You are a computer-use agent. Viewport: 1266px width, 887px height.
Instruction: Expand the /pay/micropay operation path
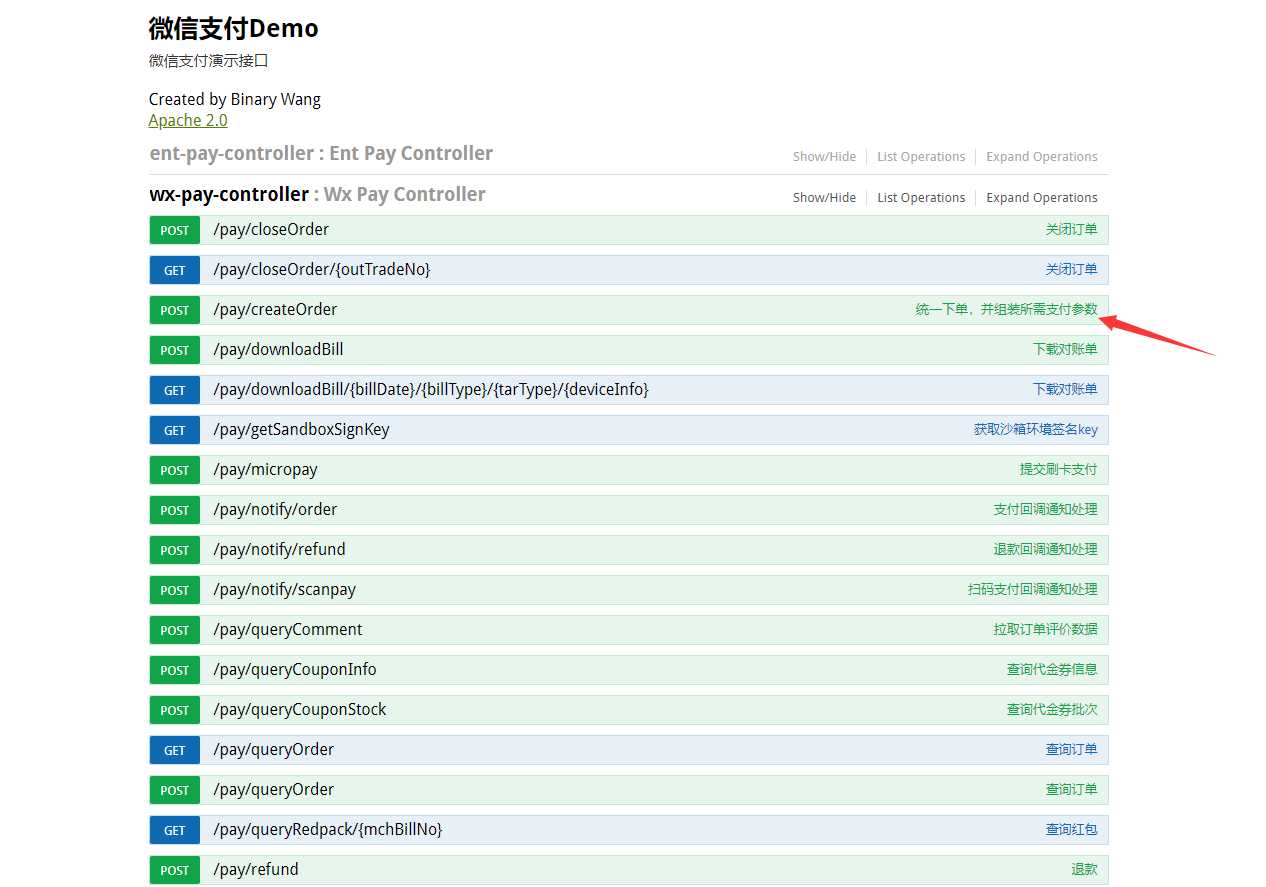coord(265,470)
